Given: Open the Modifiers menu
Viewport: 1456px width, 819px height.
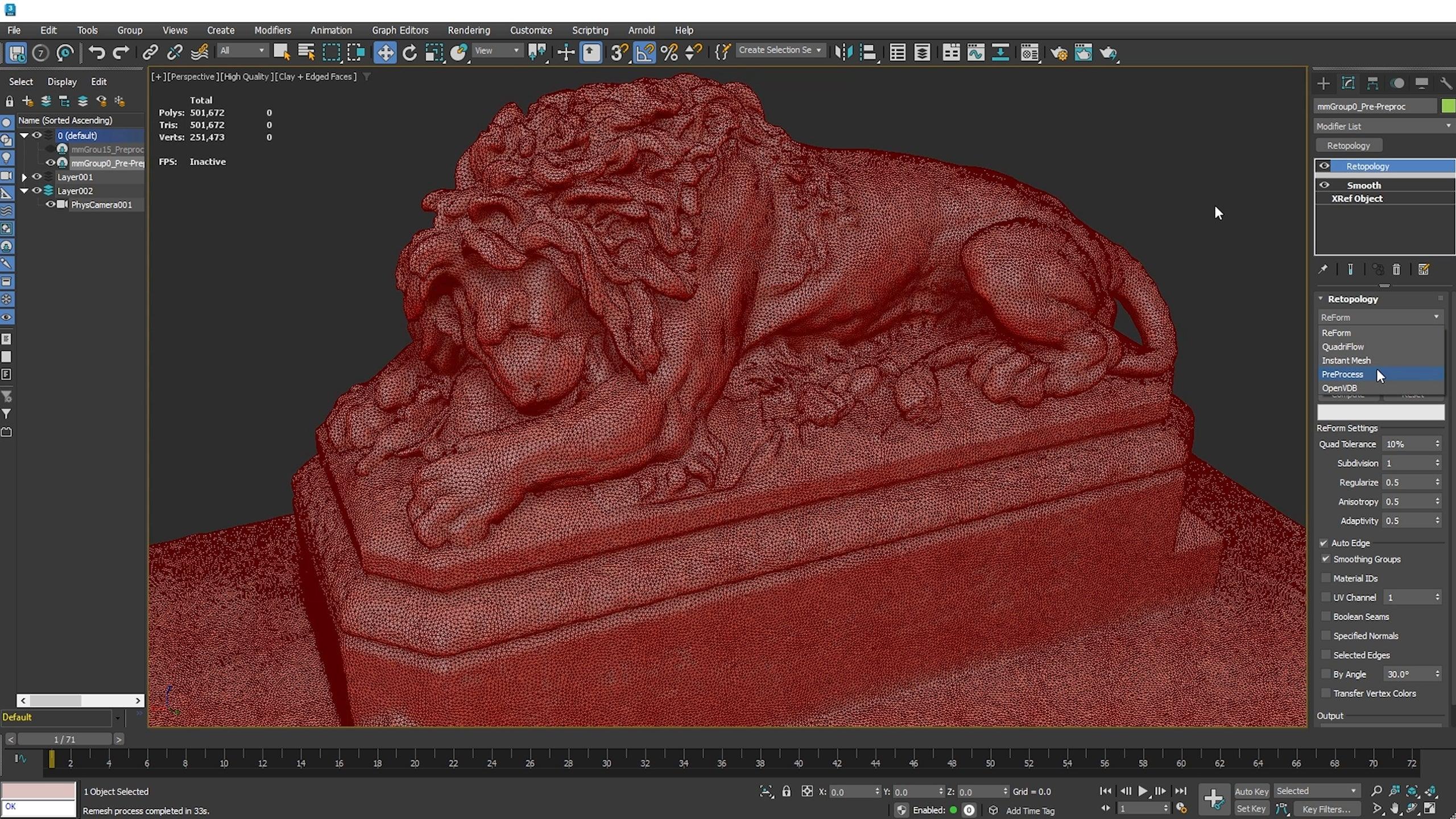Looking at the screenshot, I should (x=273, y=30).
